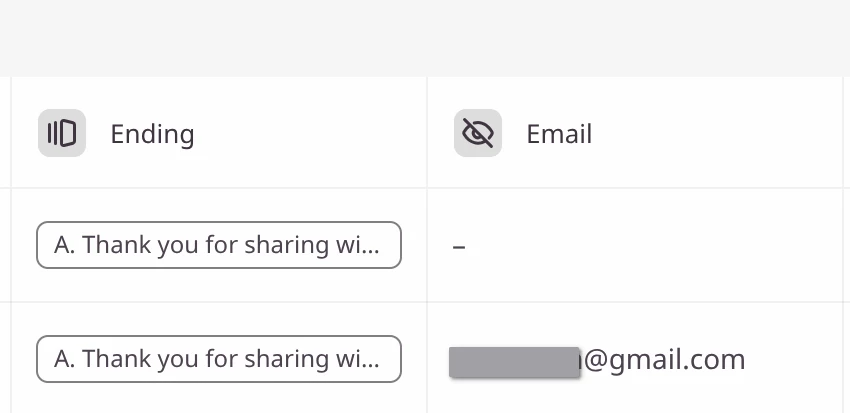Click blank space right of the Ending label

tap(309, 133)
